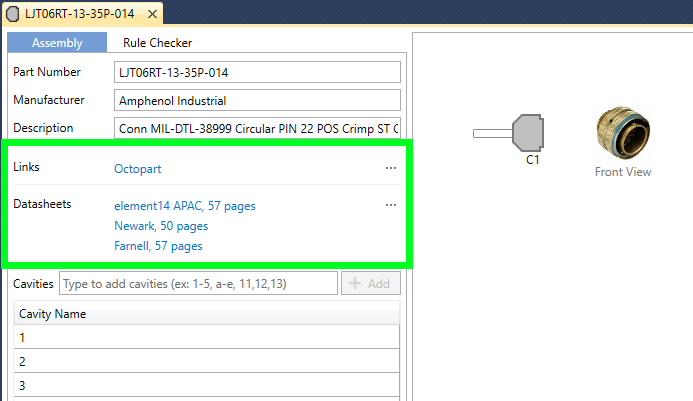Open the Octopart link
Image resolution: width=693 pixels, height=401 pixels.
[x=137, y=169]
